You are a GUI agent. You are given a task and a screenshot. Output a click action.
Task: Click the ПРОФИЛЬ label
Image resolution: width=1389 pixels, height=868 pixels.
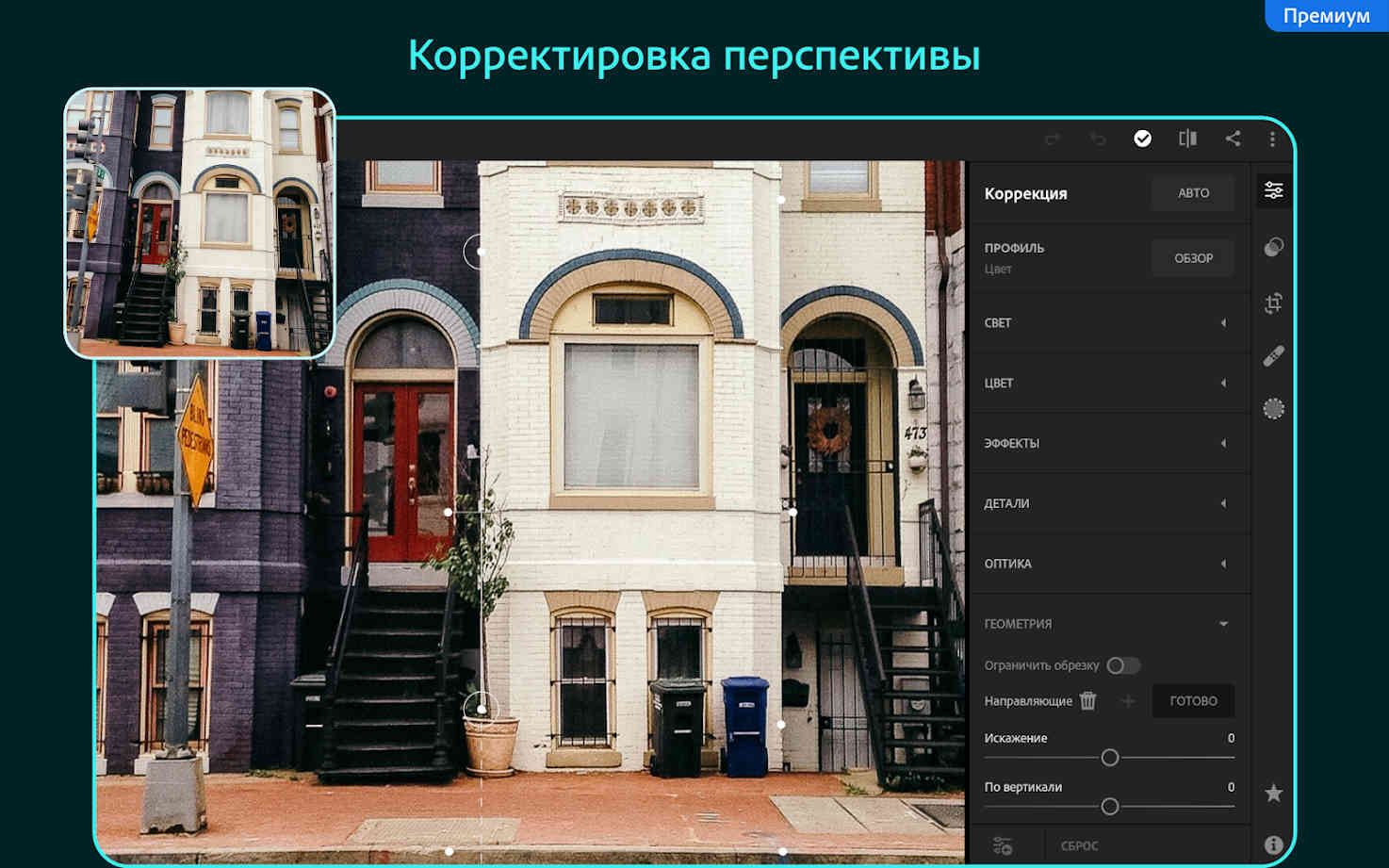(1014, 248)
